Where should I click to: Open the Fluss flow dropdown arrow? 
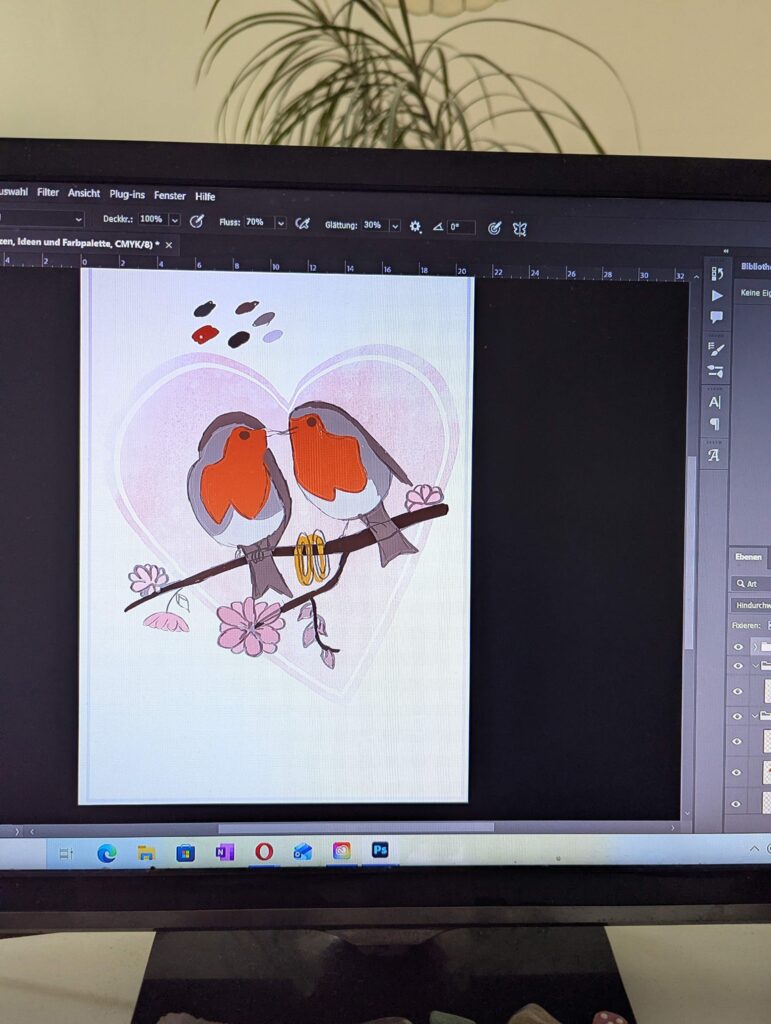click(x=280, y=223)
